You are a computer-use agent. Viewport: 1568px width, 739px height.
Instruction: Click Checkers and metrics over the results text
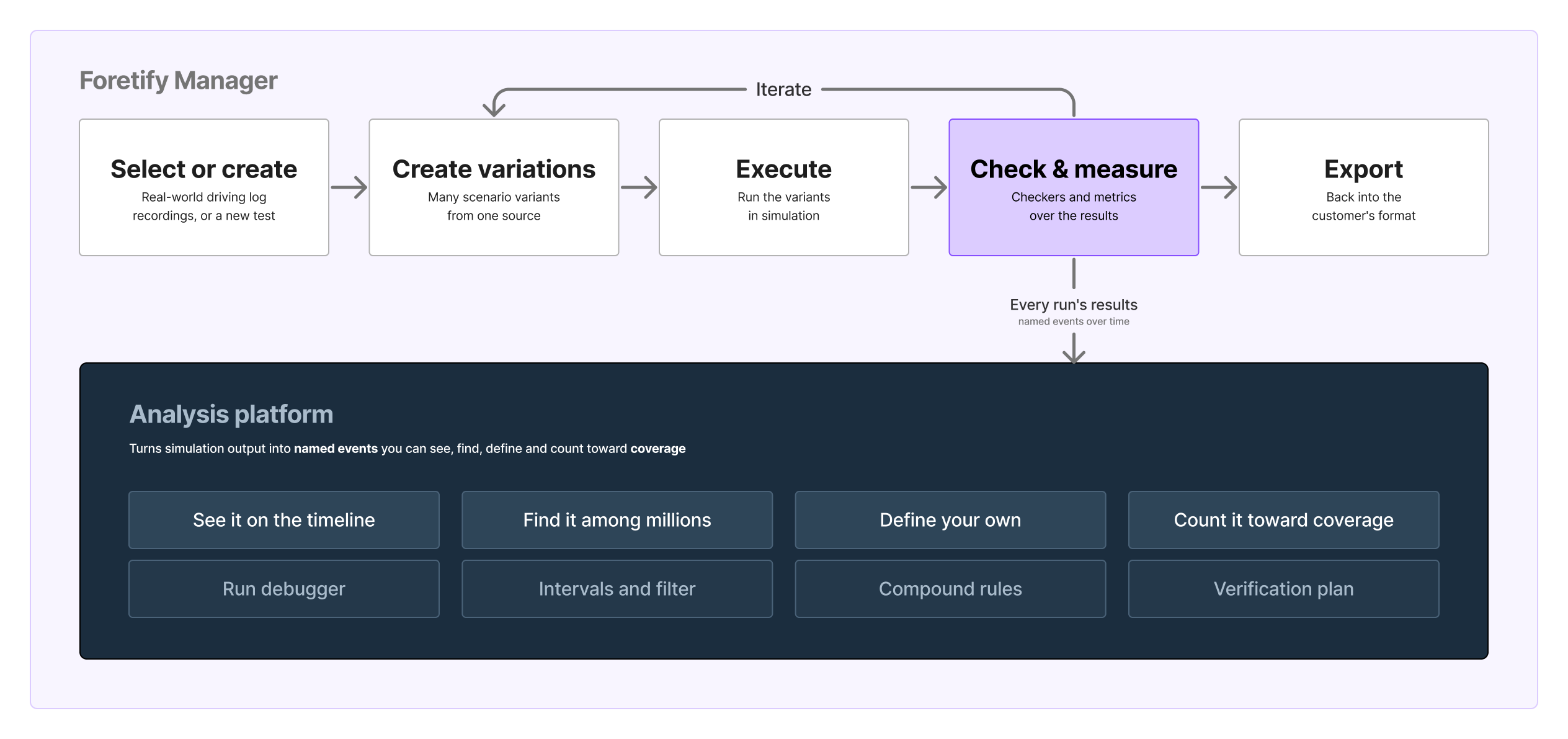[1074, 207]
